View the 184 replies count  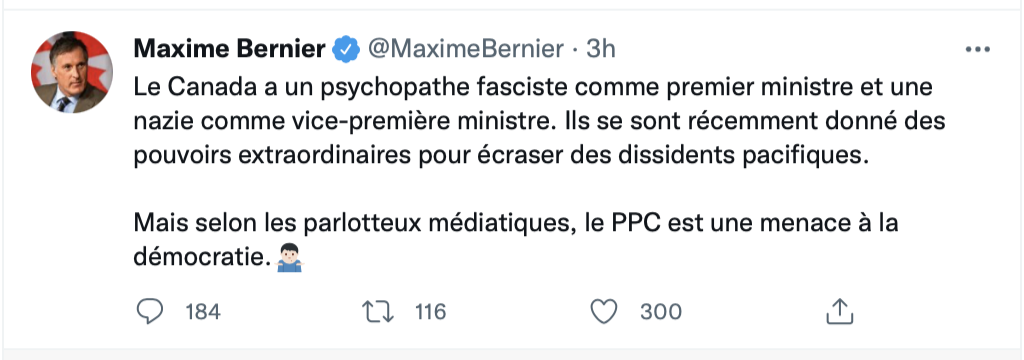coord(202,312)
